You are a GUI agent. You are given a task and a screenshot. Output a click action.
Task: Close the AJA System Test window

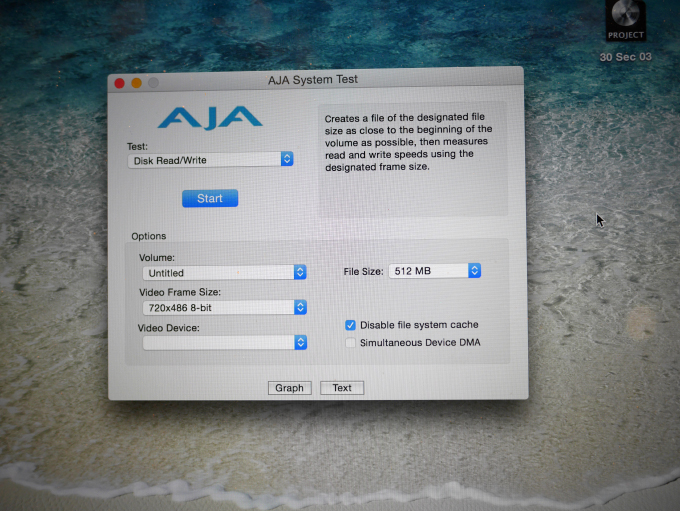tap(119, 83)
